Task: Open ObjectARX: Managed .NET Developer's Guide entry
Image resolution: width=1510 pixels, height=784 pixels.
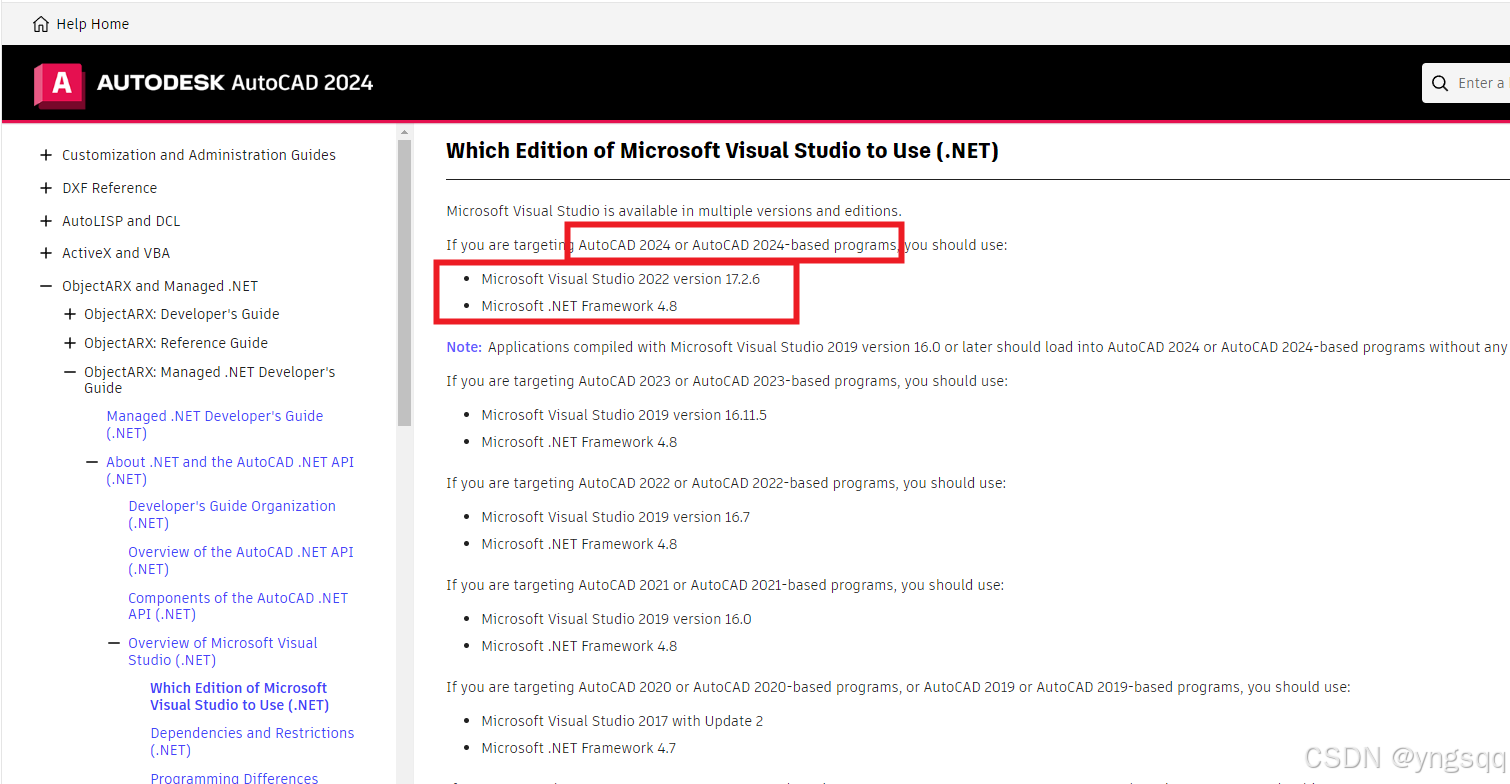Action: tap(210, 380)
